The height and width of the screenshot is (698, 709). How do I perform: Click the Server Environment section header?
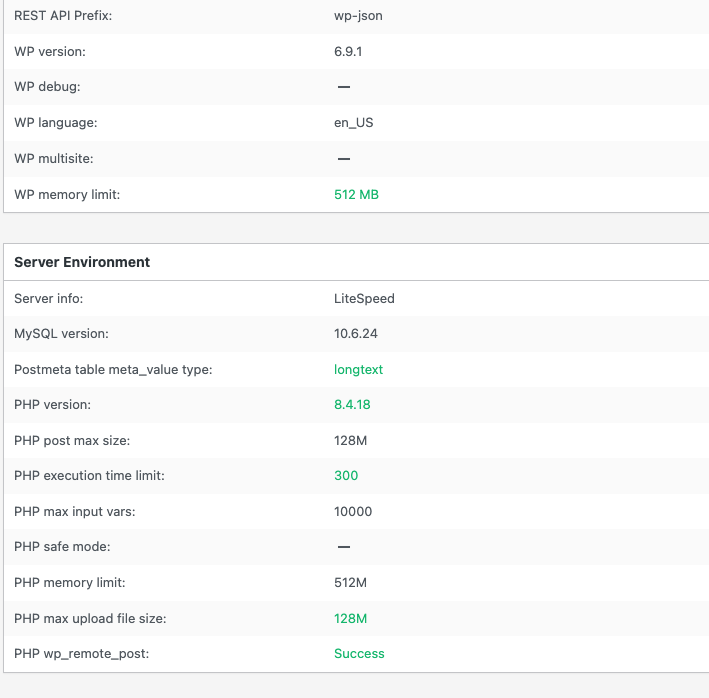pos(82,262)
